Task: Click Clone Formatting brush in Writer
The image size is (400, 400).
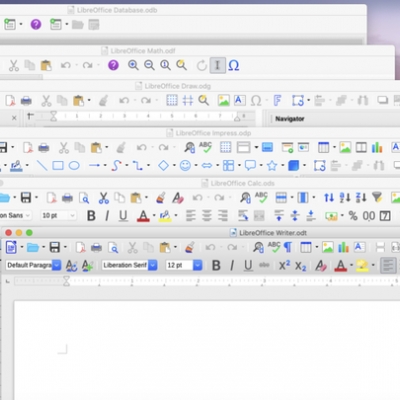Action: coord(190,247)
